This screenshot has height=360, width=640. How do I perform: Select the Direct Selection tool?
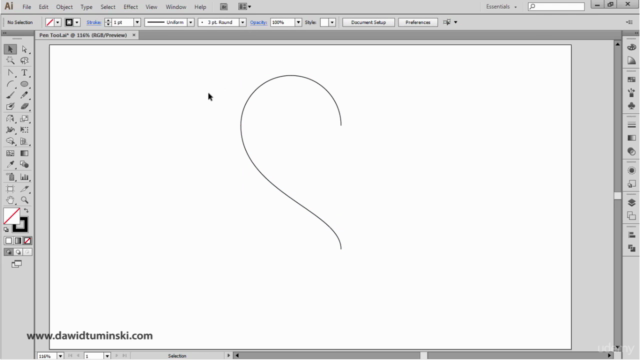click(24, 49)
